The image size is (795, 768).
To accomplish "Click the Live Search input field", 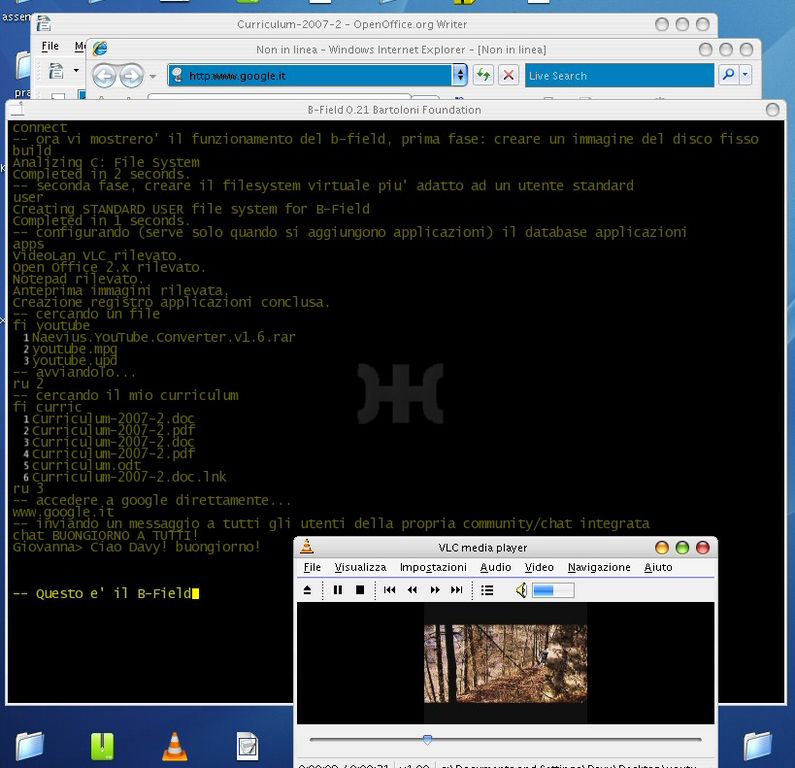I will point(618,75).
